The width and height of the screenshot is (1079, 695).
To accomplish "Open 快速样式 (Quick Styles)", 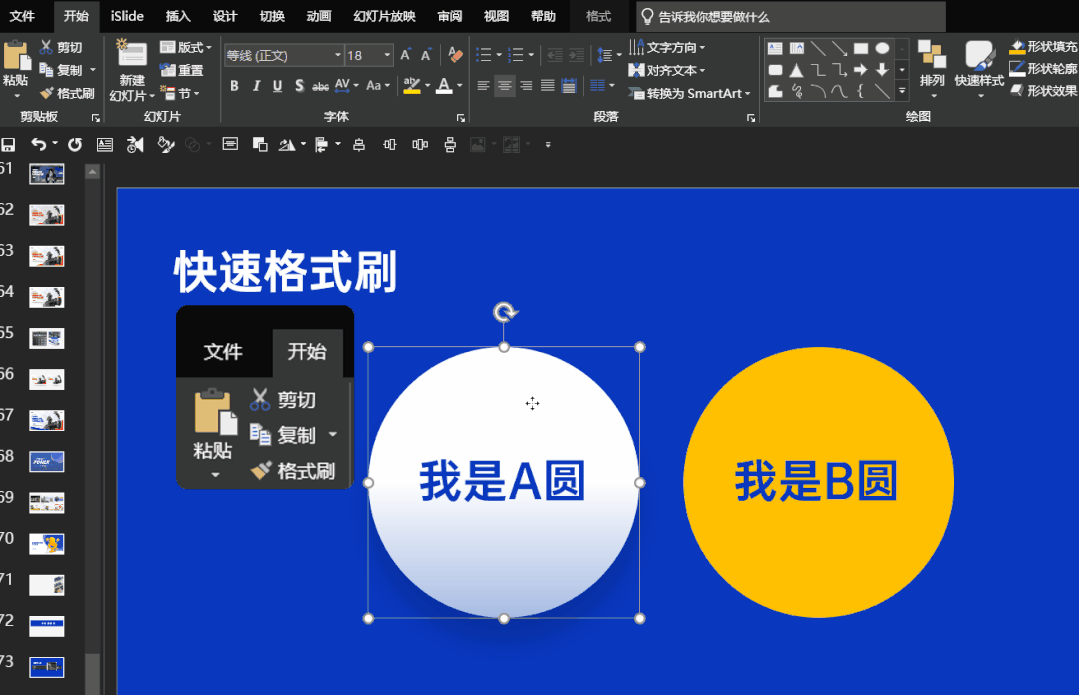I will point(979,67).
